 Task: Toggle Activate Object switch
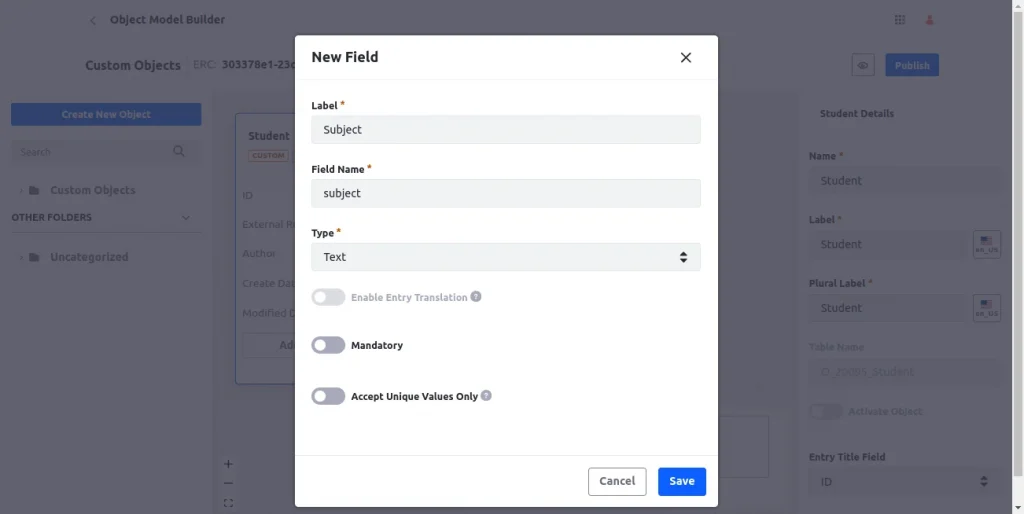point(826,411)
